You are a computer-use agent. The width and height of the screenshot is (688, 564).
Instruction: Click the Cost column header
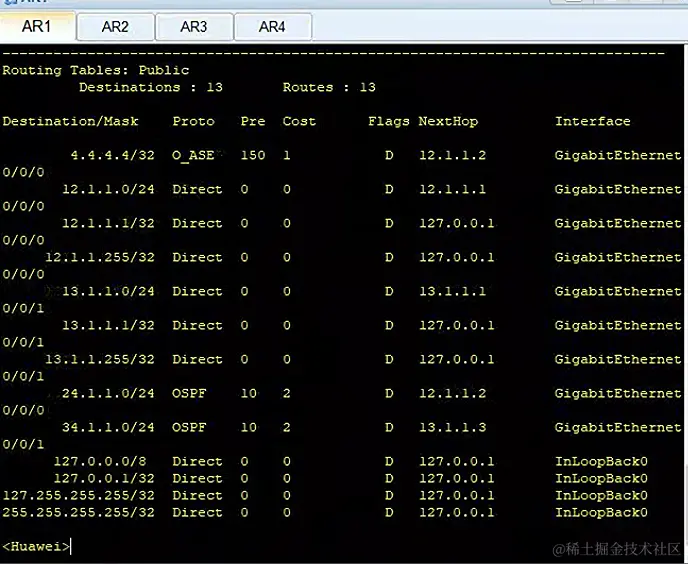pyautogui.click(x=299, y=122)
